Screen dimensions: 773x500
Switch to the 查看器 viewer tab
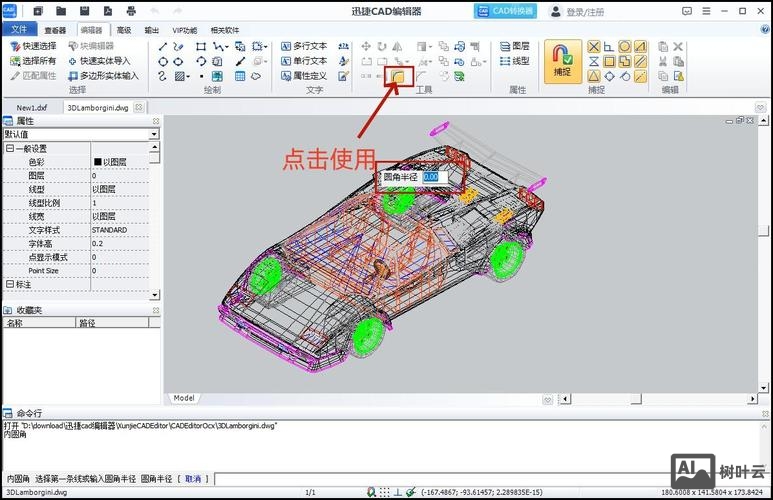click(x=55, y=30)
